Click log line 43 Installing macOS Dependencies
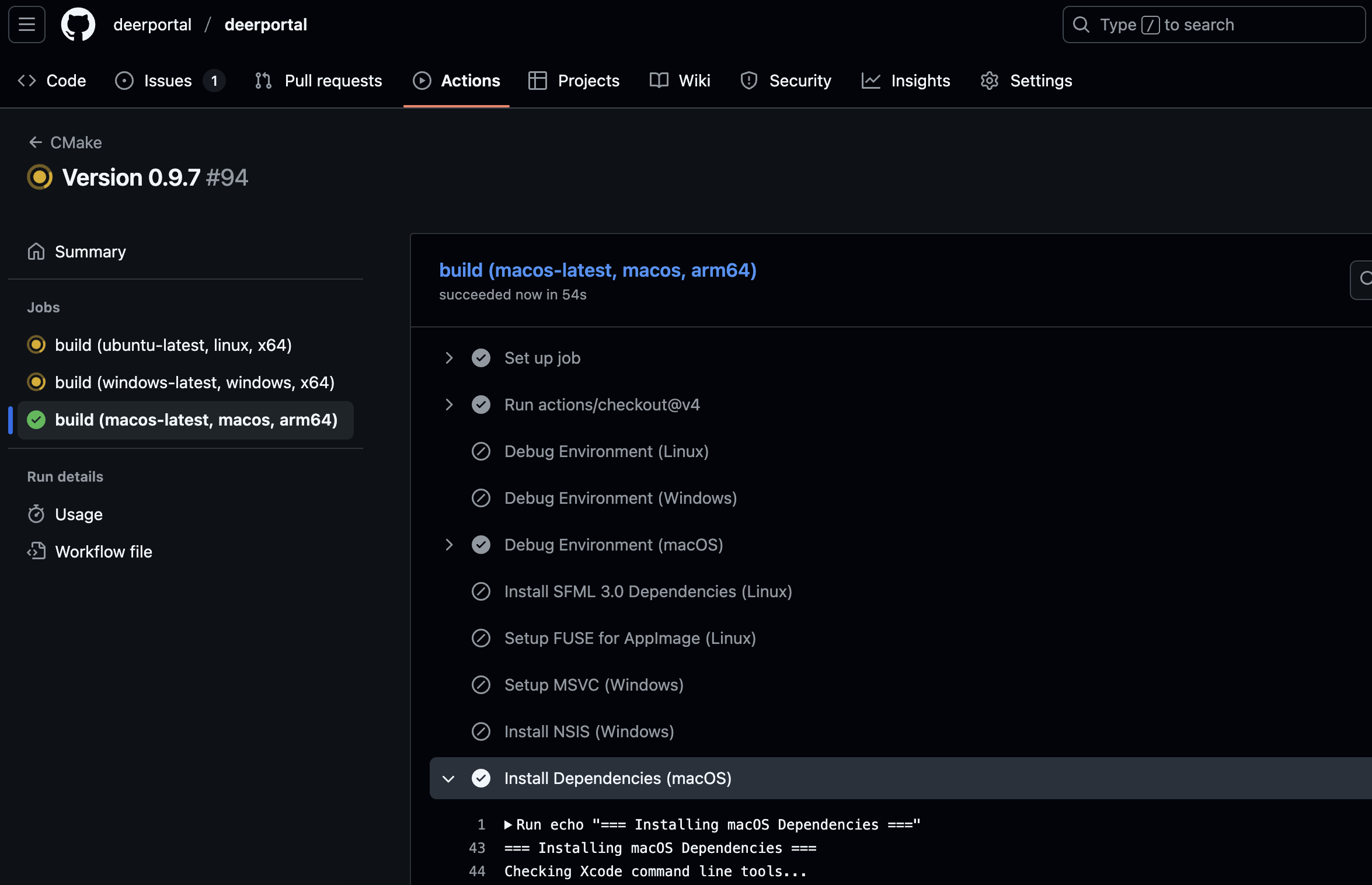 [660, 848]
